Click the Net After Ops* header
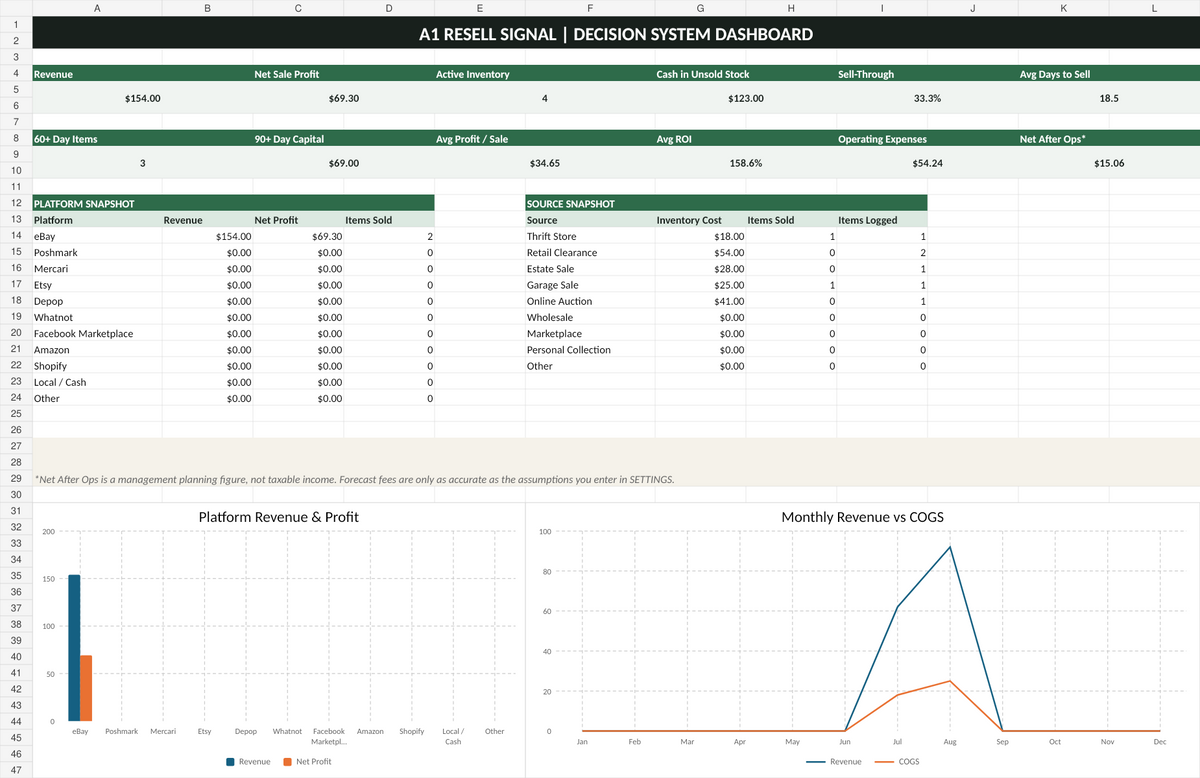 tap(1108, 138)
